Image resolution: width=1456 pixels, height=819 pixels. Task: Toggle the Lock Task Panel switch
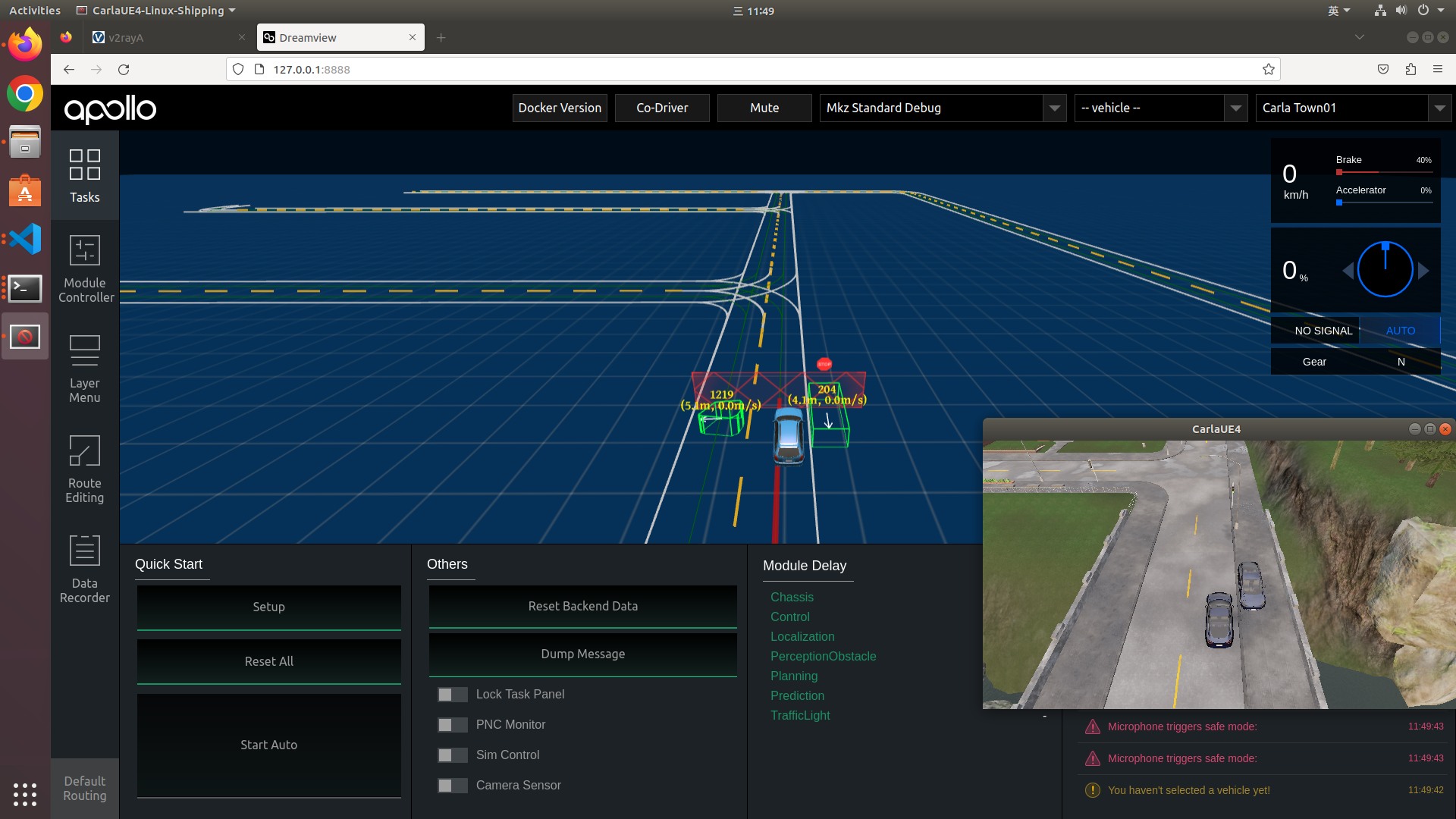tap(452, 695)
